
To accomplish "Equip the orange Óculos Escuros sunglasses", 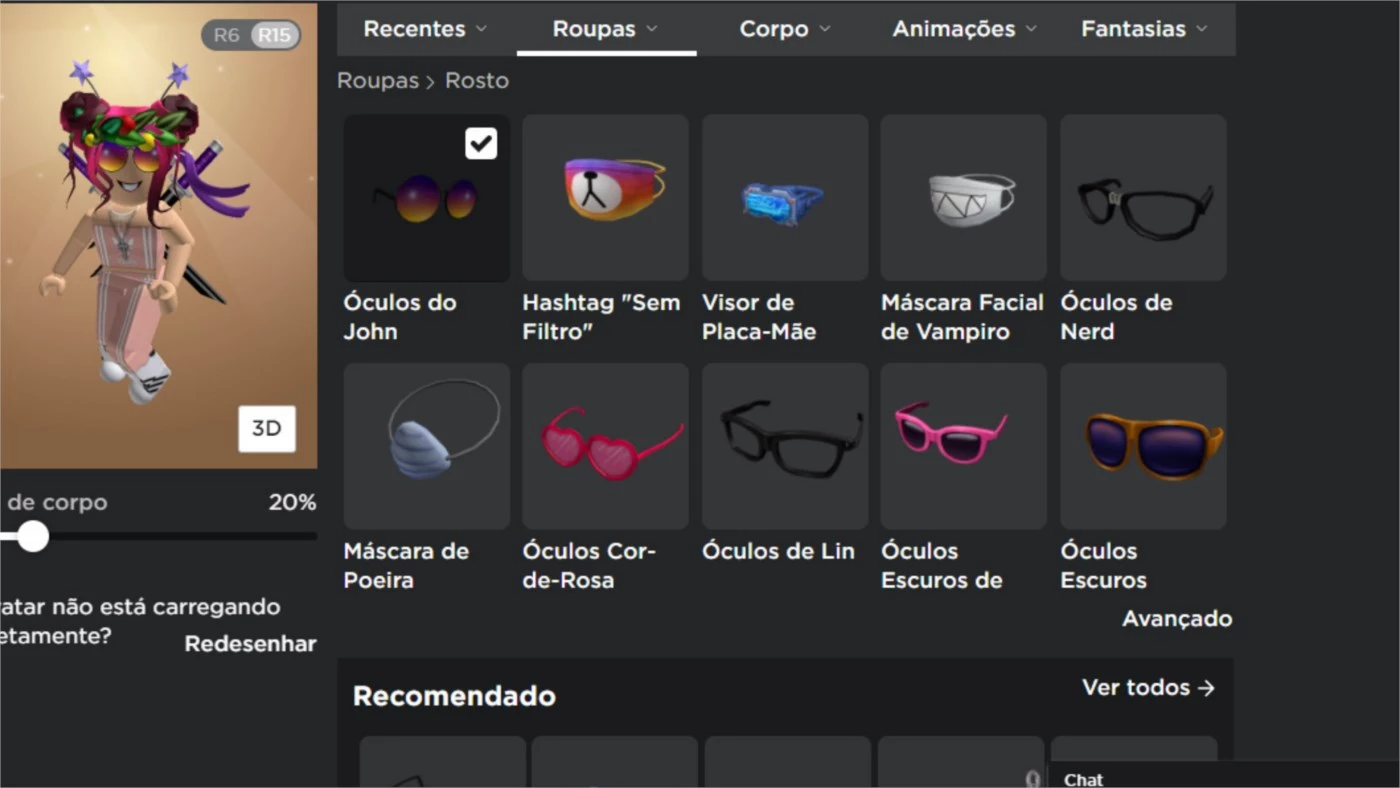I will coord(1143,446).
